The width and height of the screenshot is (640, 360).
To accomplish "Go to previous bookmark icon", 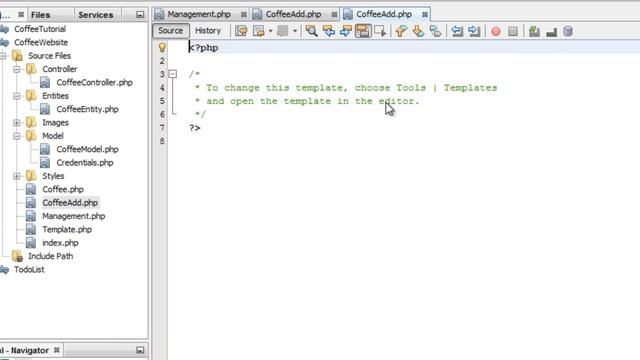I will 401,31.
